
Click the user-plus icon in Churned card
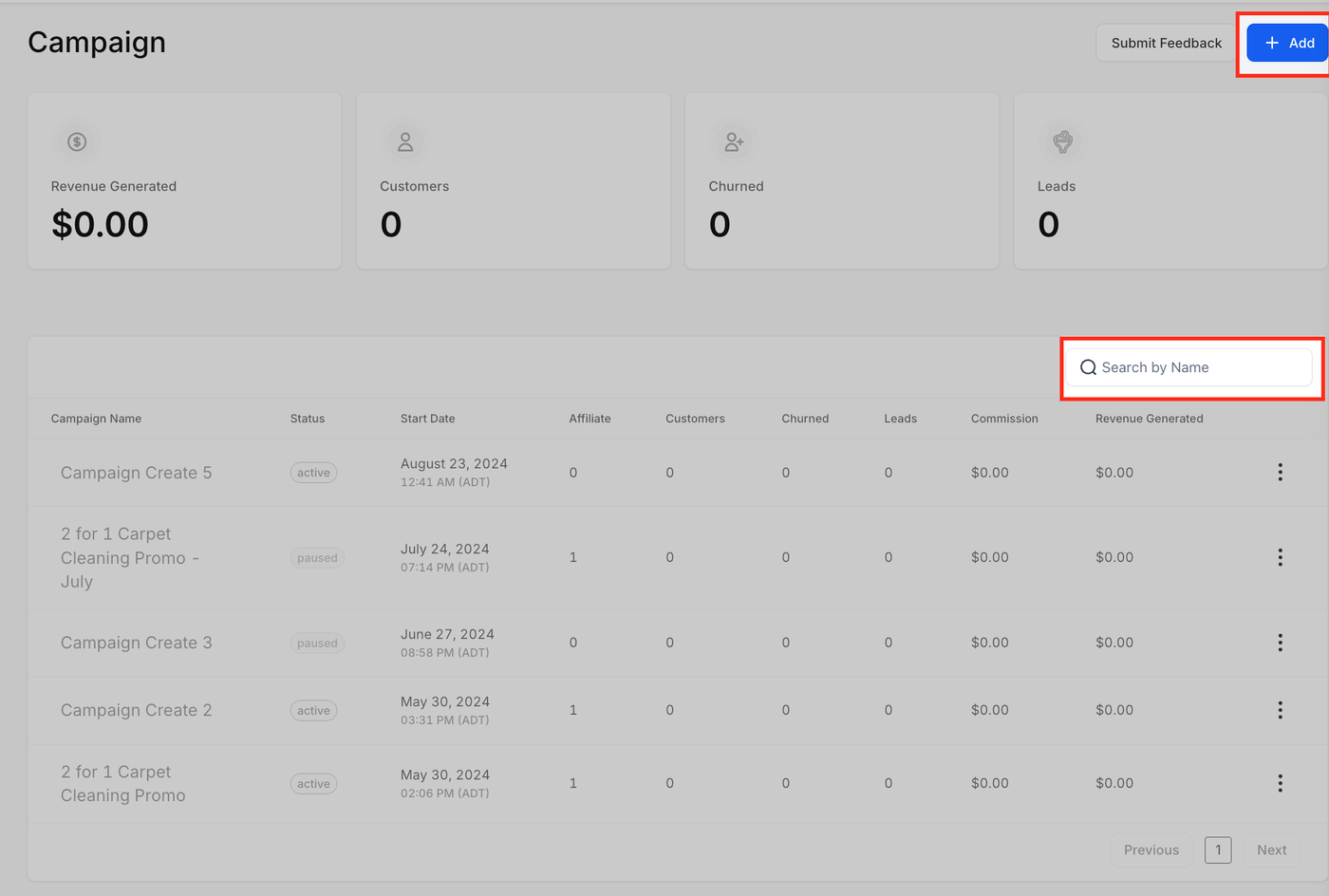(734, 142)
